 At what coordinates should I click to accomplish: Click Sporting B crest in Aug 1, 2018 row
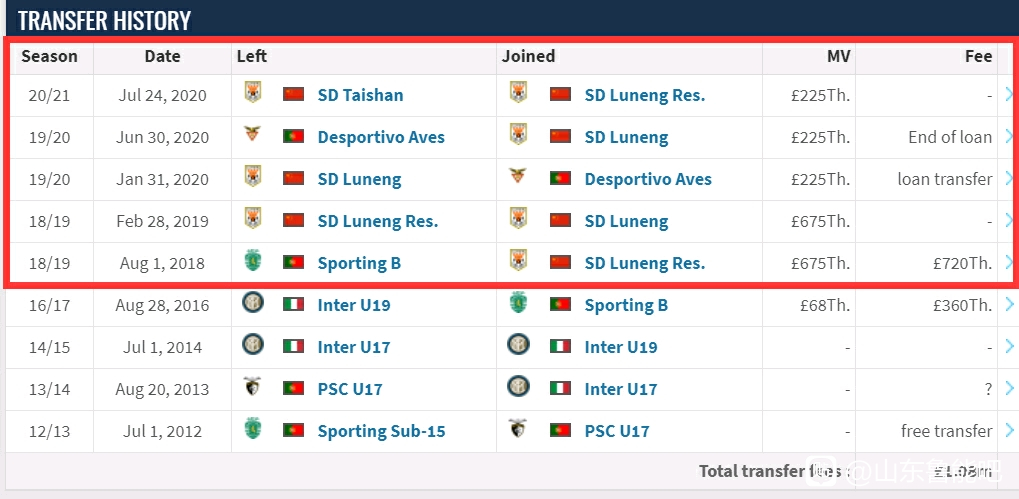(x=252, y=261)
